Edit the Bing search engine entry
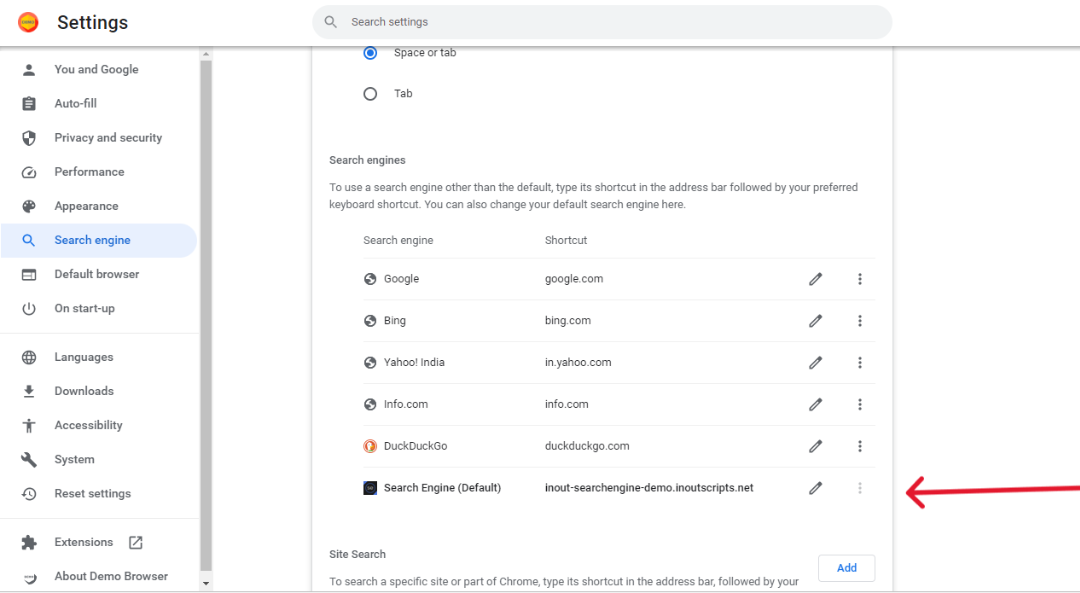 tap(816, 321)
